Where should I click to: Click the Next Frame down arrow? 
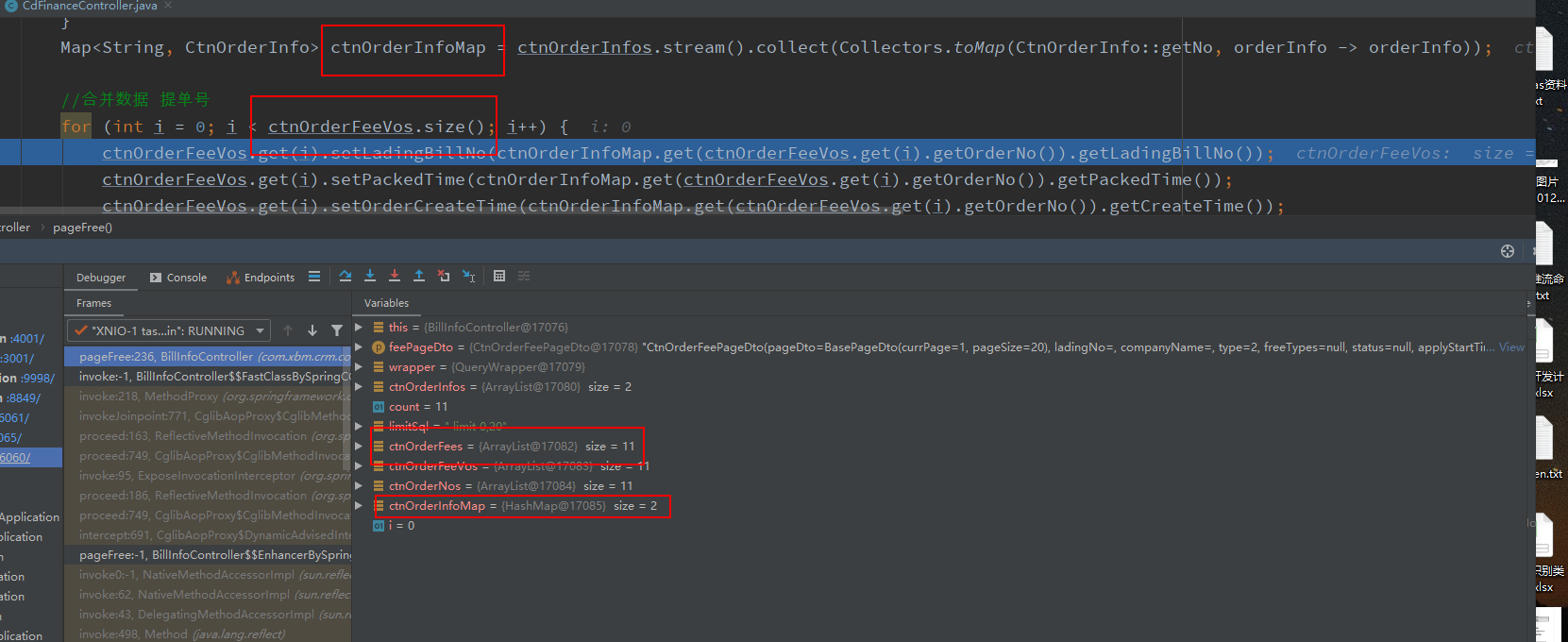tap(312, 330)
